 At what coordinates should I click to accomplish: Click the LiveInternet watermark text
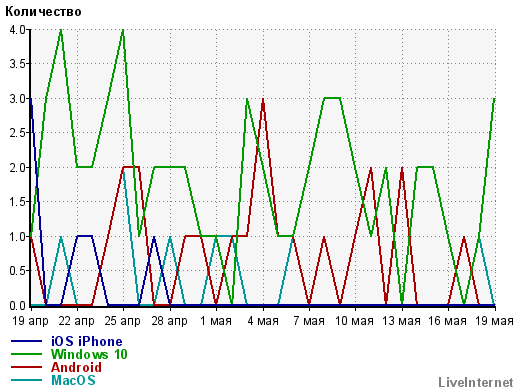coord(476,382)
